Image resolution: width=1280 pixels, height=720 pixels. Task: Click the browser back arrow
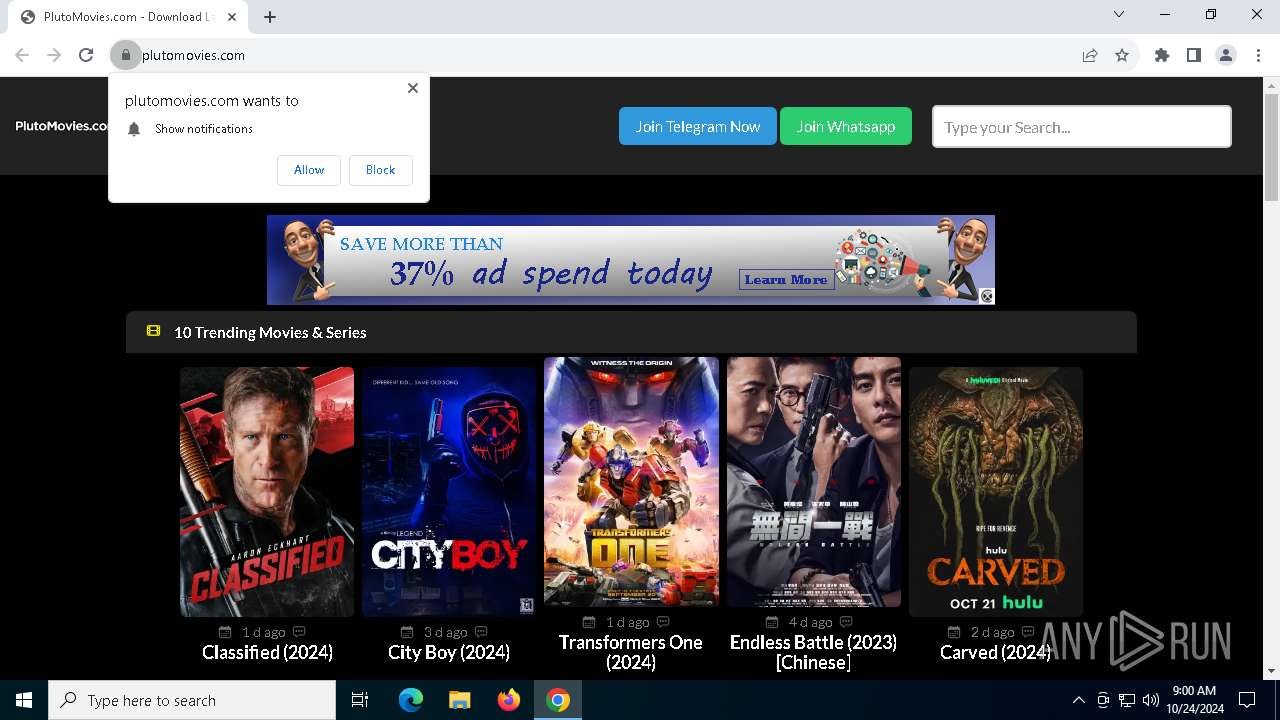pyautogui.click(x=22, y=55)
